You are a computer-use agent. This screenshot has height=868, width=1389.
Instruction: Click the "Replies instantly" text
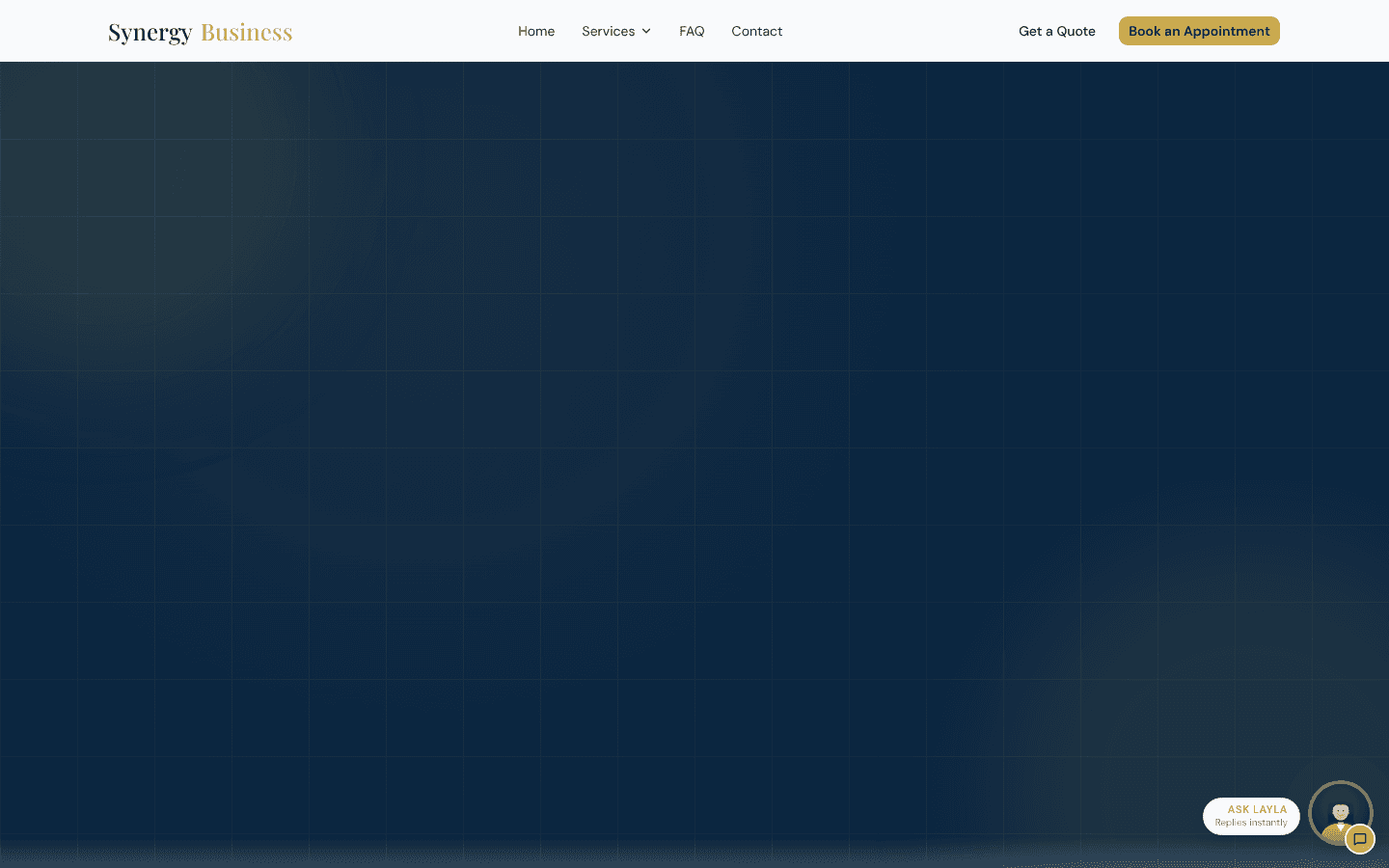tap(1251, 823)
